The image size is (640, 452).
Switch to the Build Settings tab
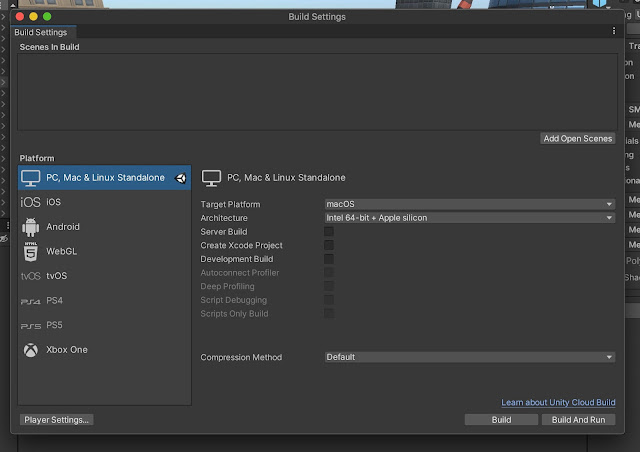pyautogui.click(x=41, y=32)
